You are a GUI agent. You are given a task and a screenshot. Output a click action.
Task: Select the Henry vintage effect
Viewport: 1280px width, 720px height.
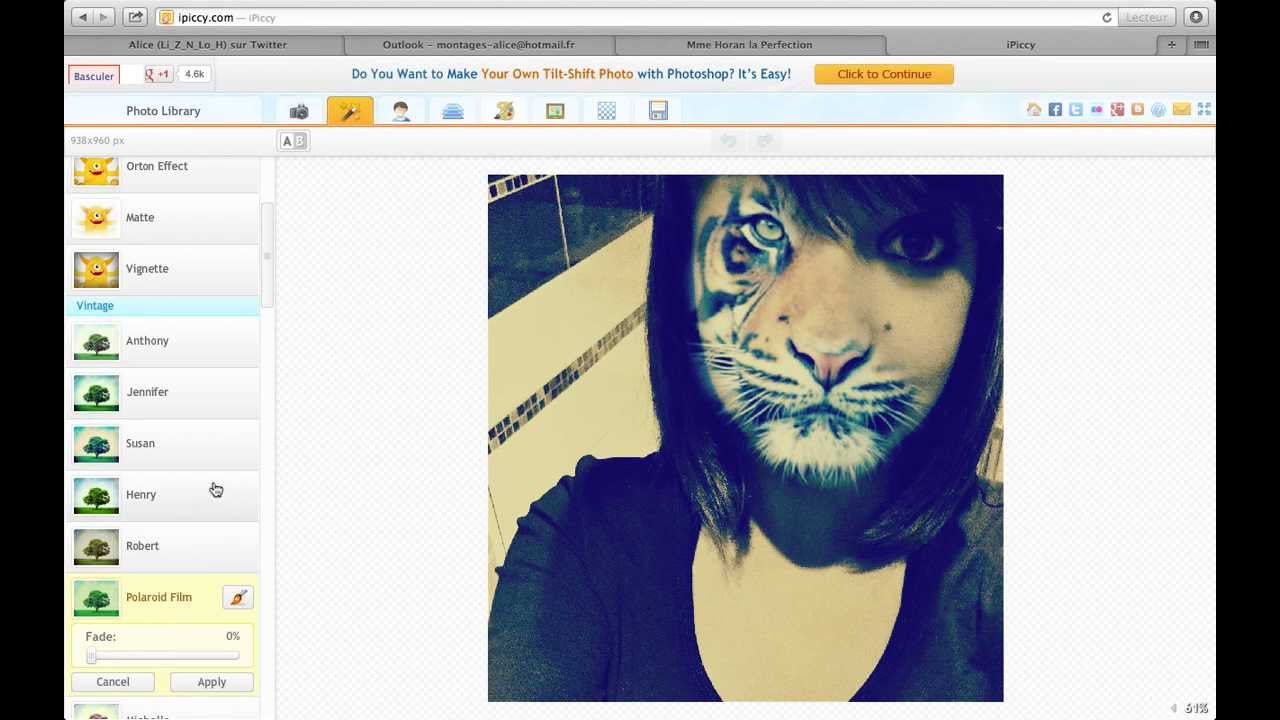tap(165, 495)
